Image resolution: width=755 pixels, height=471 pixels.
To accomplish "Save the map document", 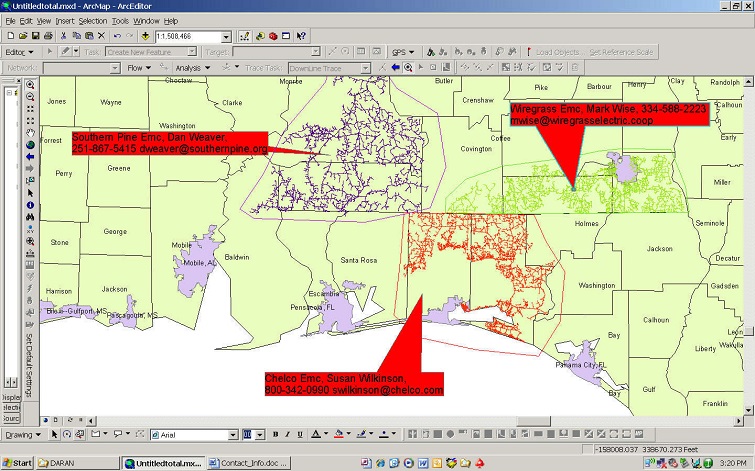I will pos(33,36).
